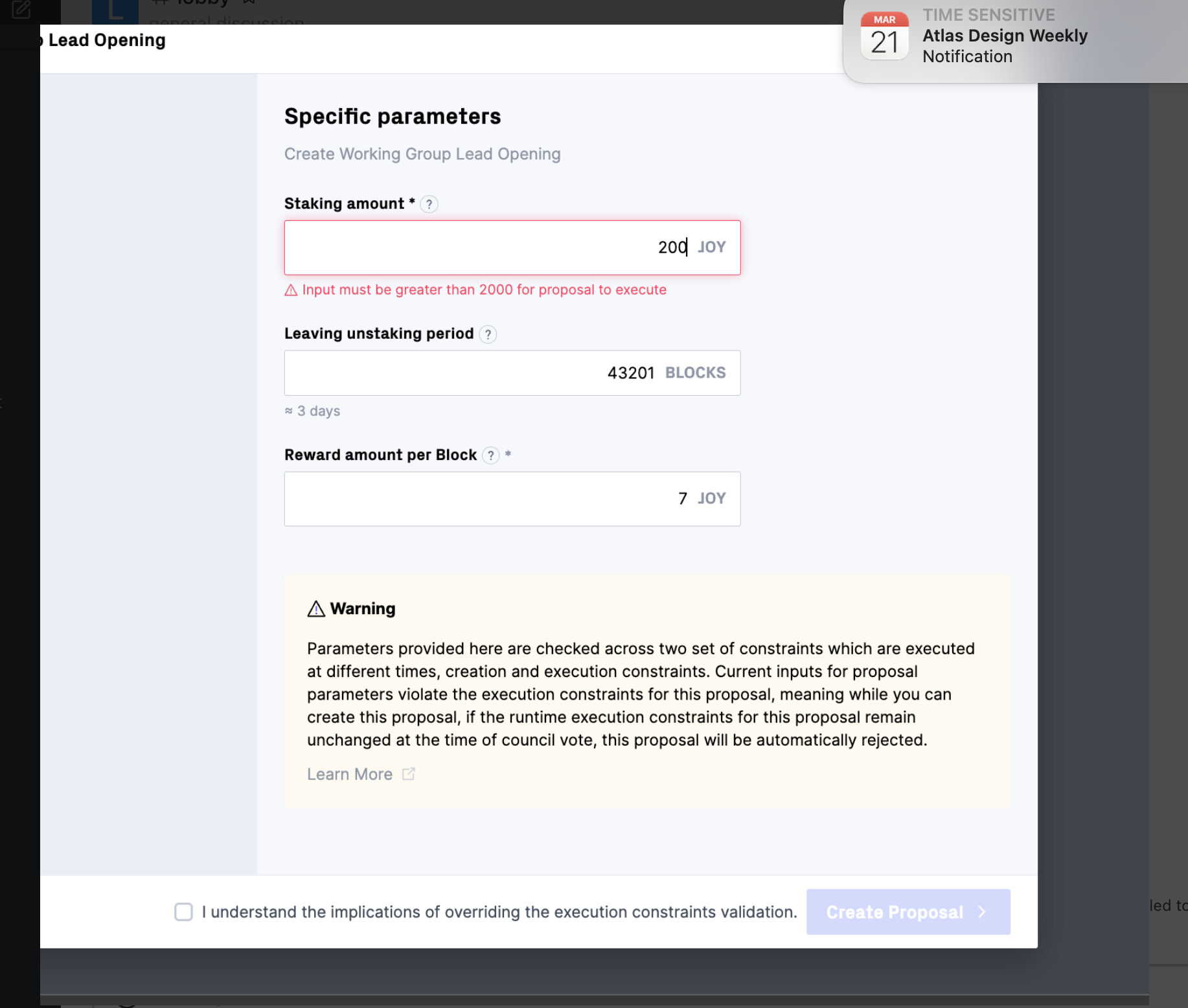
Task: Click the red error triangle icon under Staking amount
Action: click(x=291, y=290)
